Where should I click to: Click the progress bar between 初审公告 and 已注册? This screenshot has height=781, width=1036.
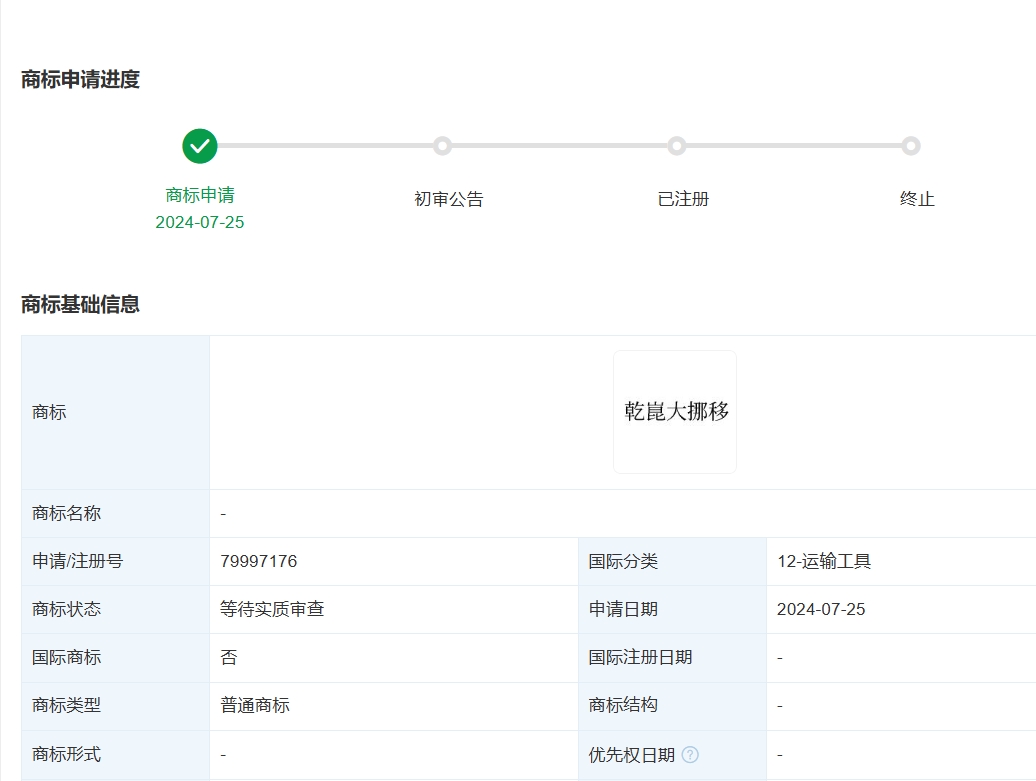(560, 145)
